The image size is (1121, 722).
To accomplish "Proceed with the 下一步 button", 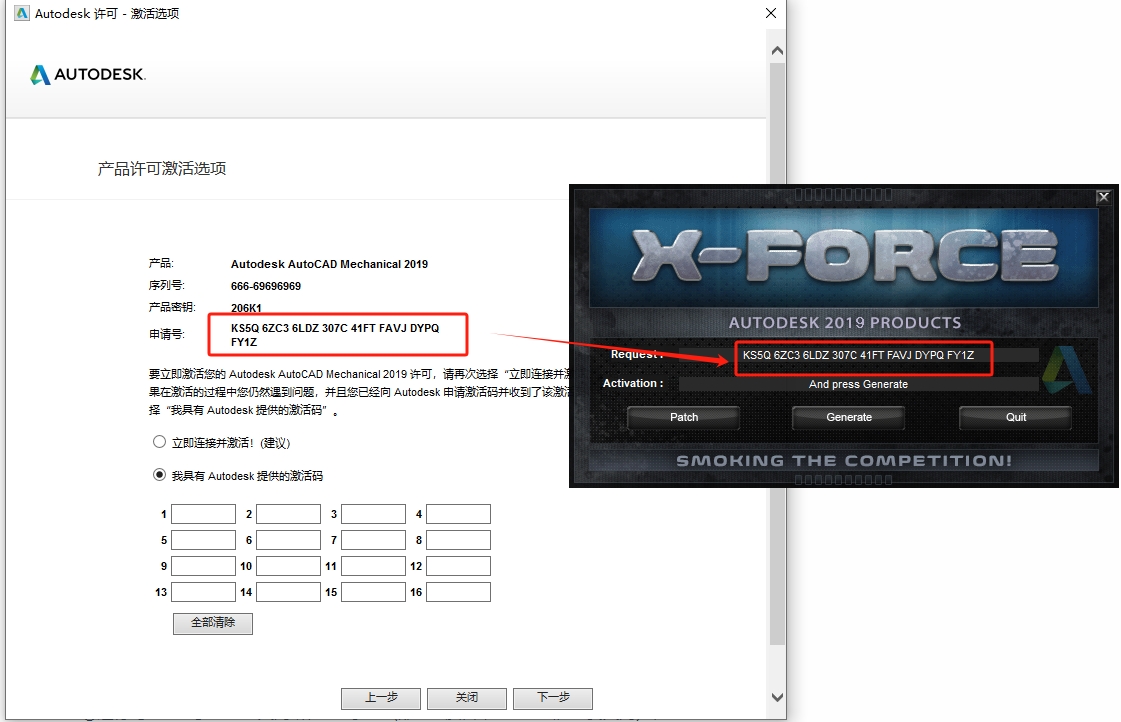I will [x=553, y=698].
